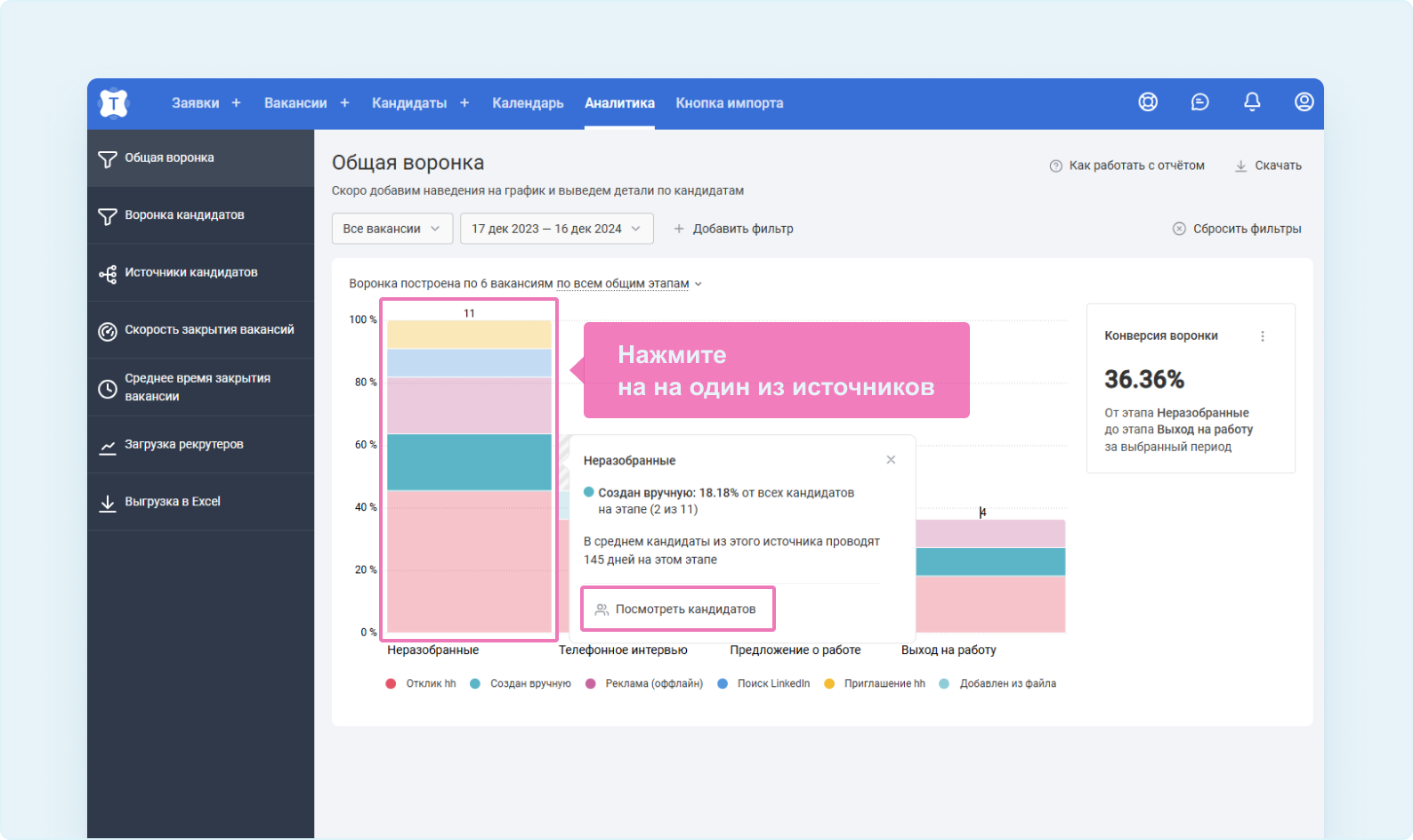Click clock icon beside Среднее время закрытия
This screenshot has width=1413, height=840.
point(108,389)
